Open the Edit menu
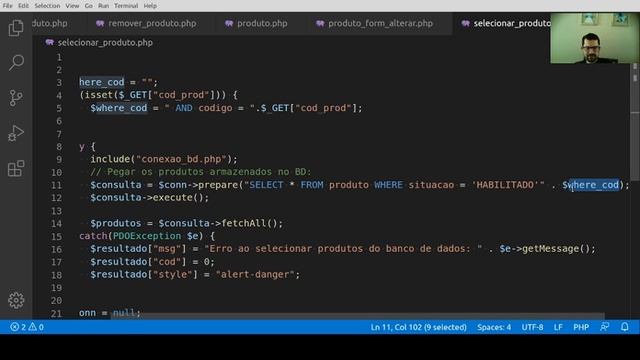 pyautogui.click(x=23, y=6)
